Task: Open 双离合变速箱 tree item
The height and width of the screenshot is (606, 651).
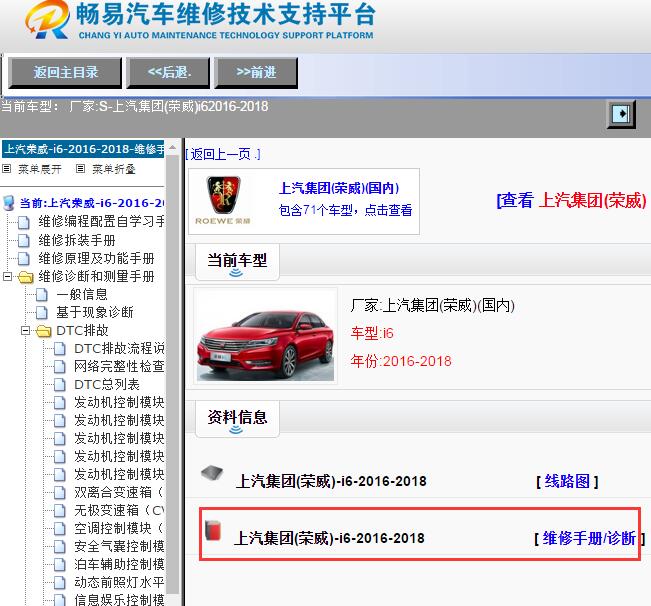Action: pyautogui.click(x=119, y=493)
